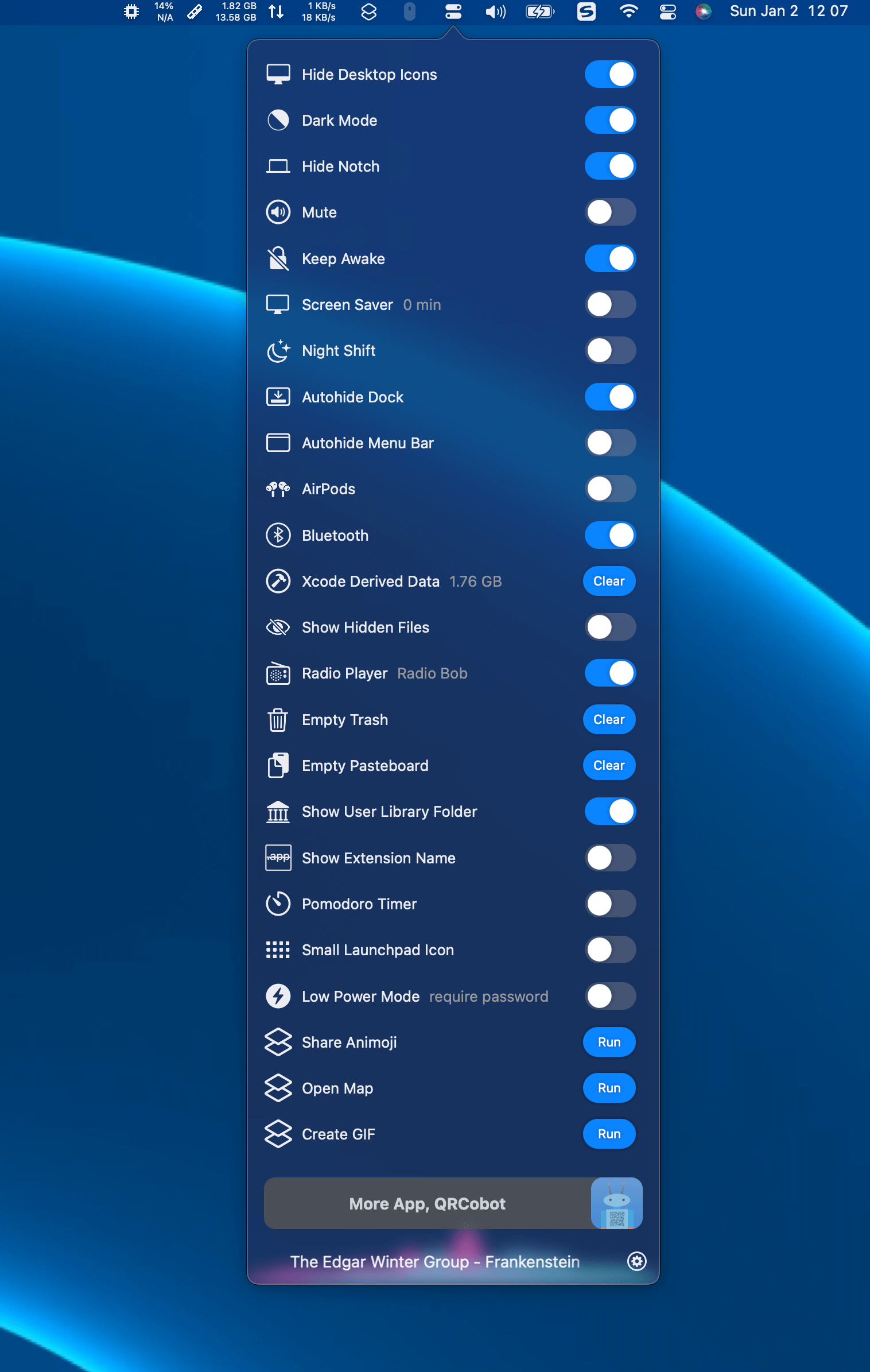870x1372 pixels.
Task: Run the Open Map shortcut
Action: pos(609,1088)
